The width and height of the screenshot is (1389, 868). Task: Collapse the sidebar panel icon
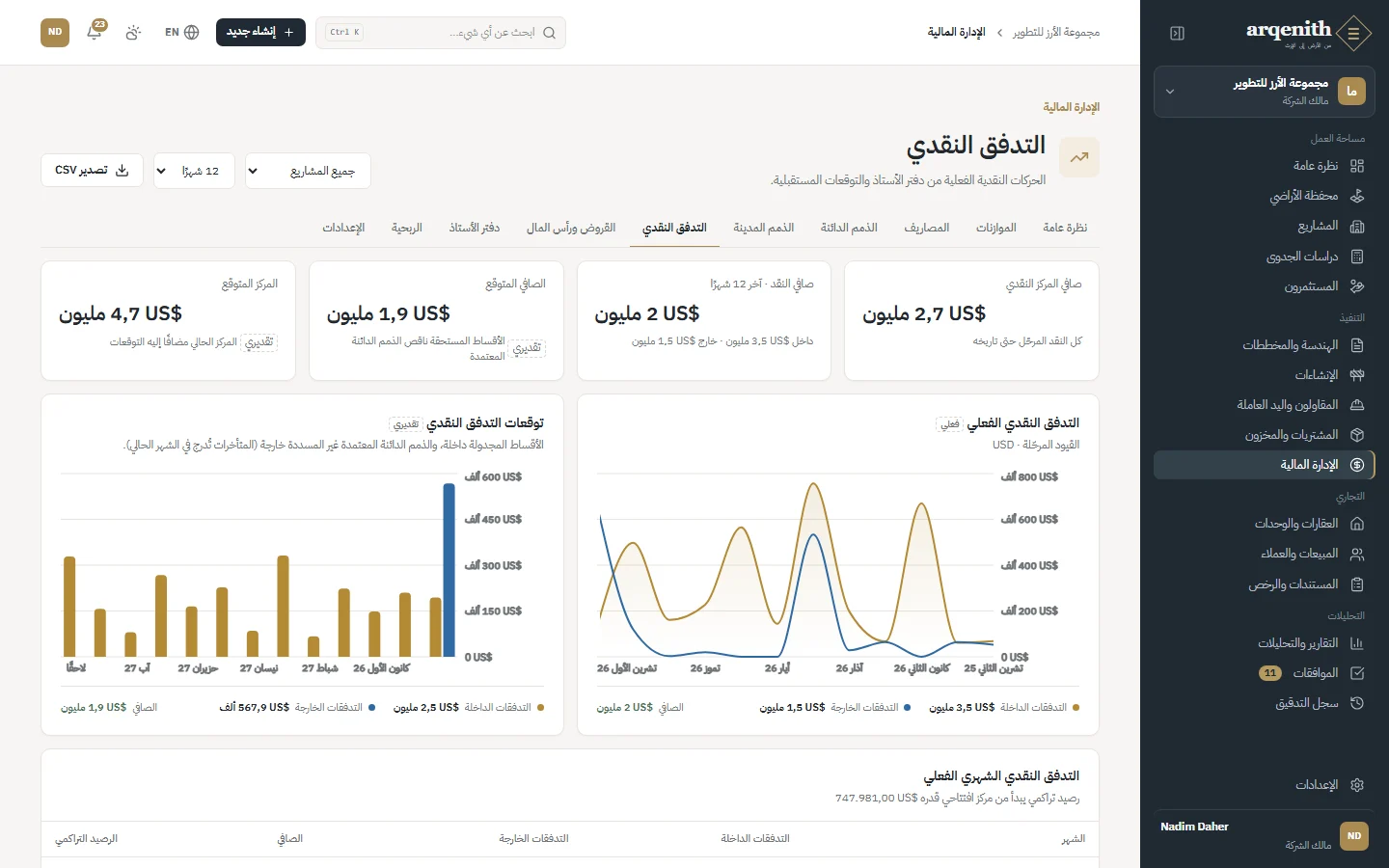pos(1177,33)
